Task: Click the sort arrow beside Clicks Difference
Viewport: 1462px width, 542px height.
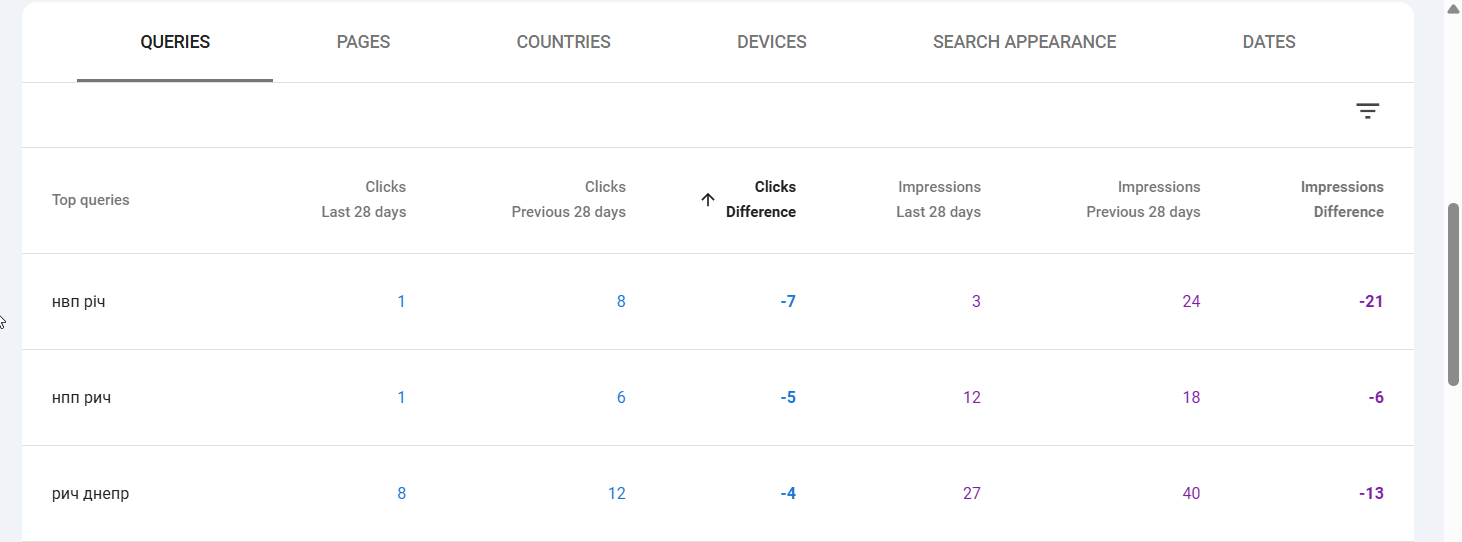Action: (x=708, y=199)
